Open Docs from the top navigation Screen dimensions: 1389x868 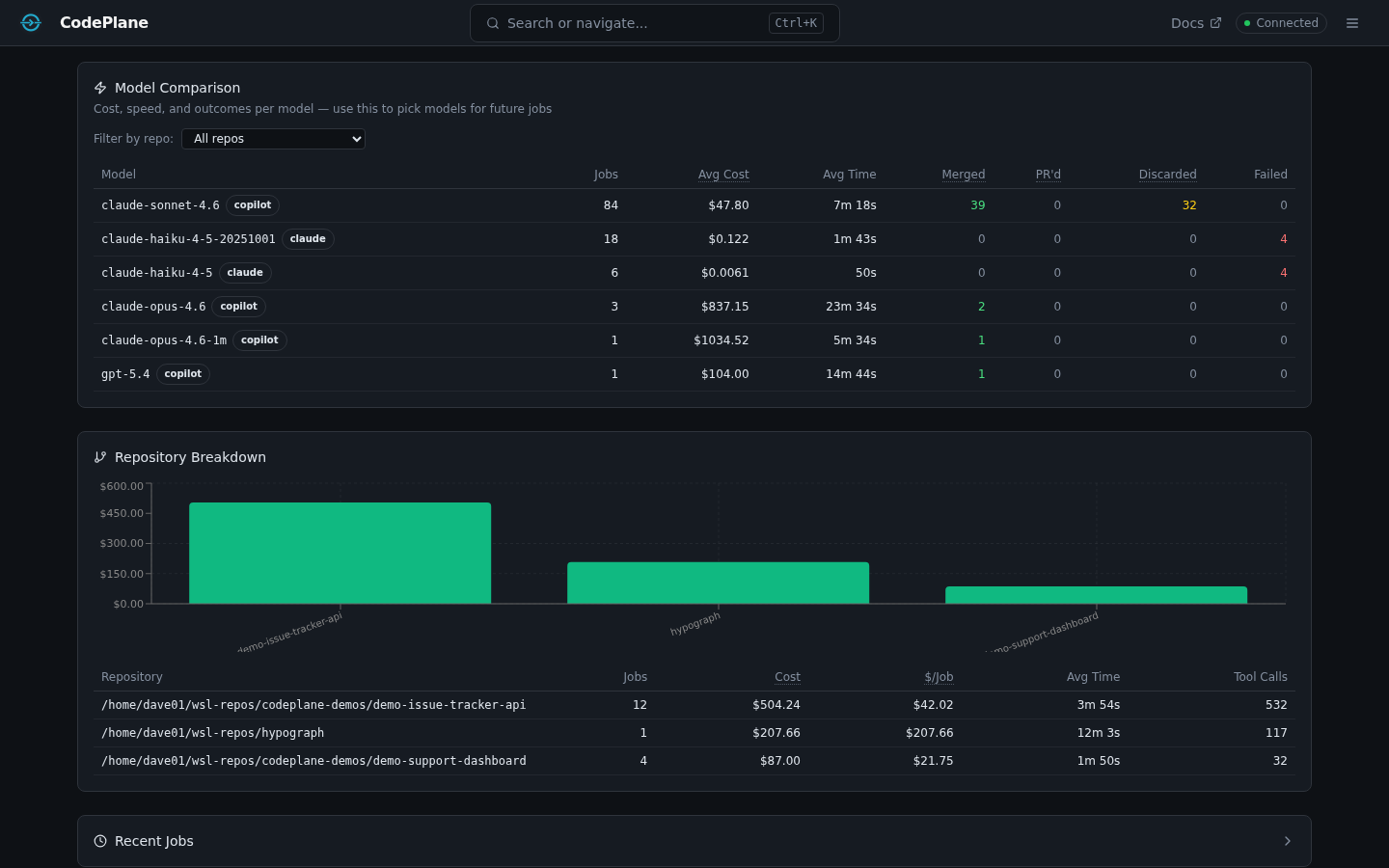(x=1187, y=22)
